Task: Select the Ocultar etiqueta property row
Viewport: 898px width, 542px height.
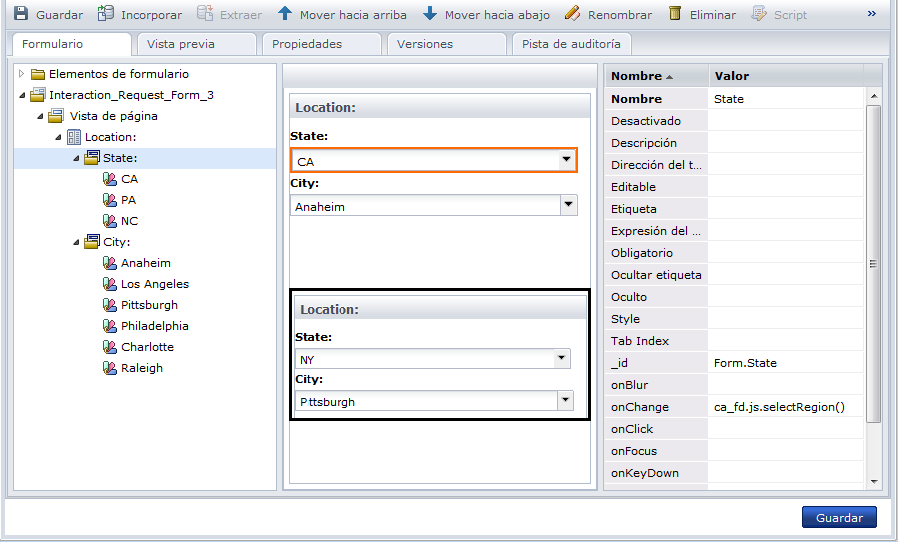Action: pos(734,274)
